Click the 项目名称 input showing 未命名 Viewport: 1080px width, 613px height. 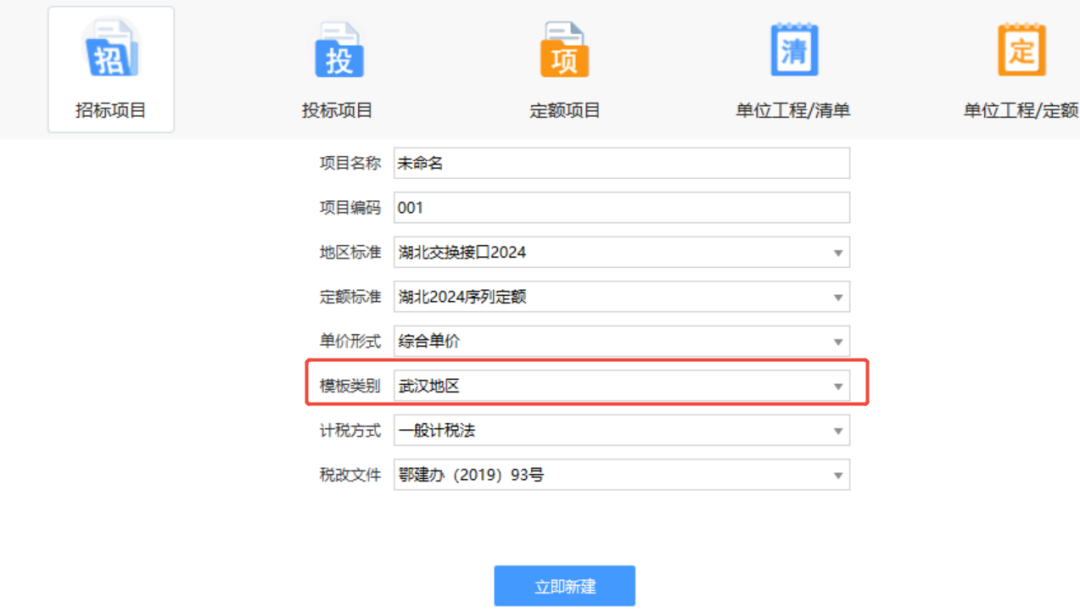click(620, 162)
